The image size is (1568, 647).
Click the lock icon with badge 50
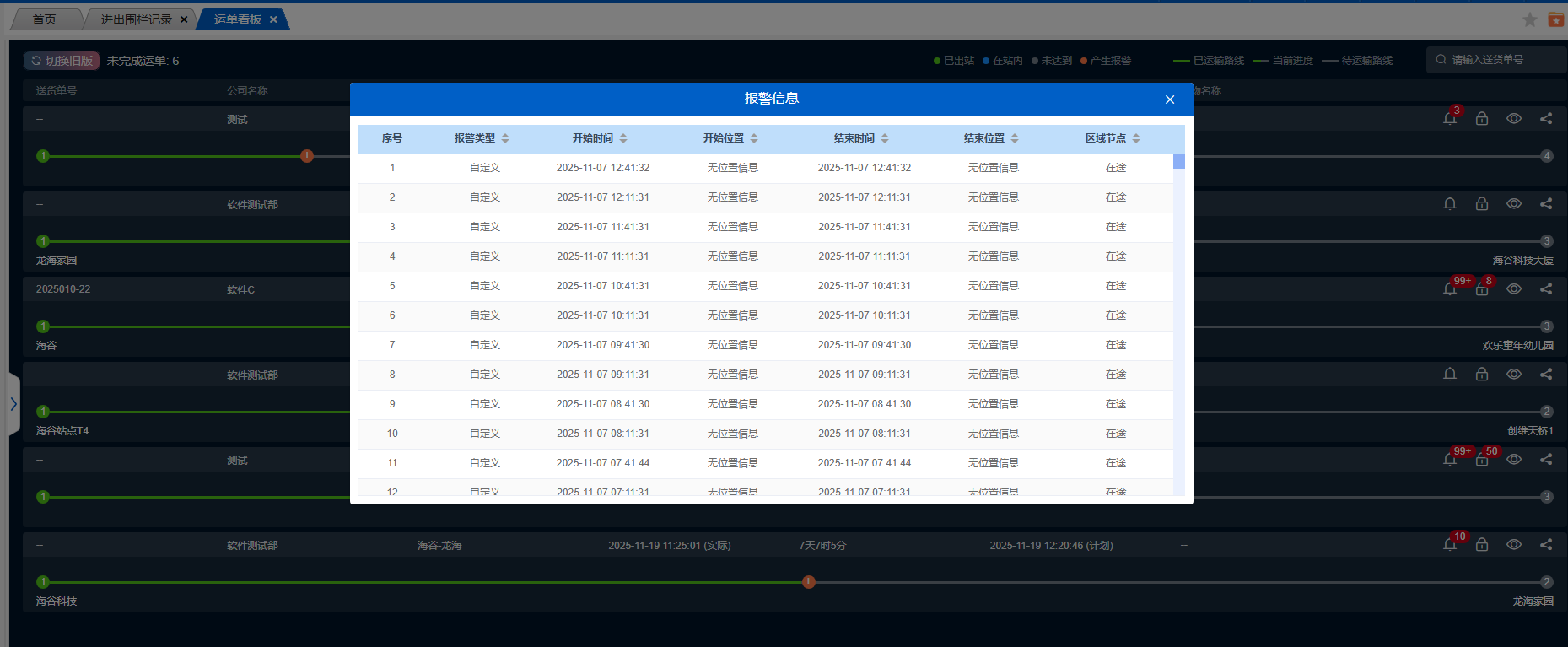tap(1482, 460)
